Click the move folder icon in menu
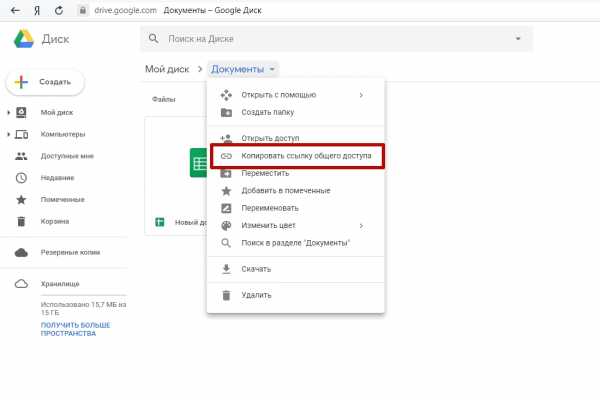 226,173
